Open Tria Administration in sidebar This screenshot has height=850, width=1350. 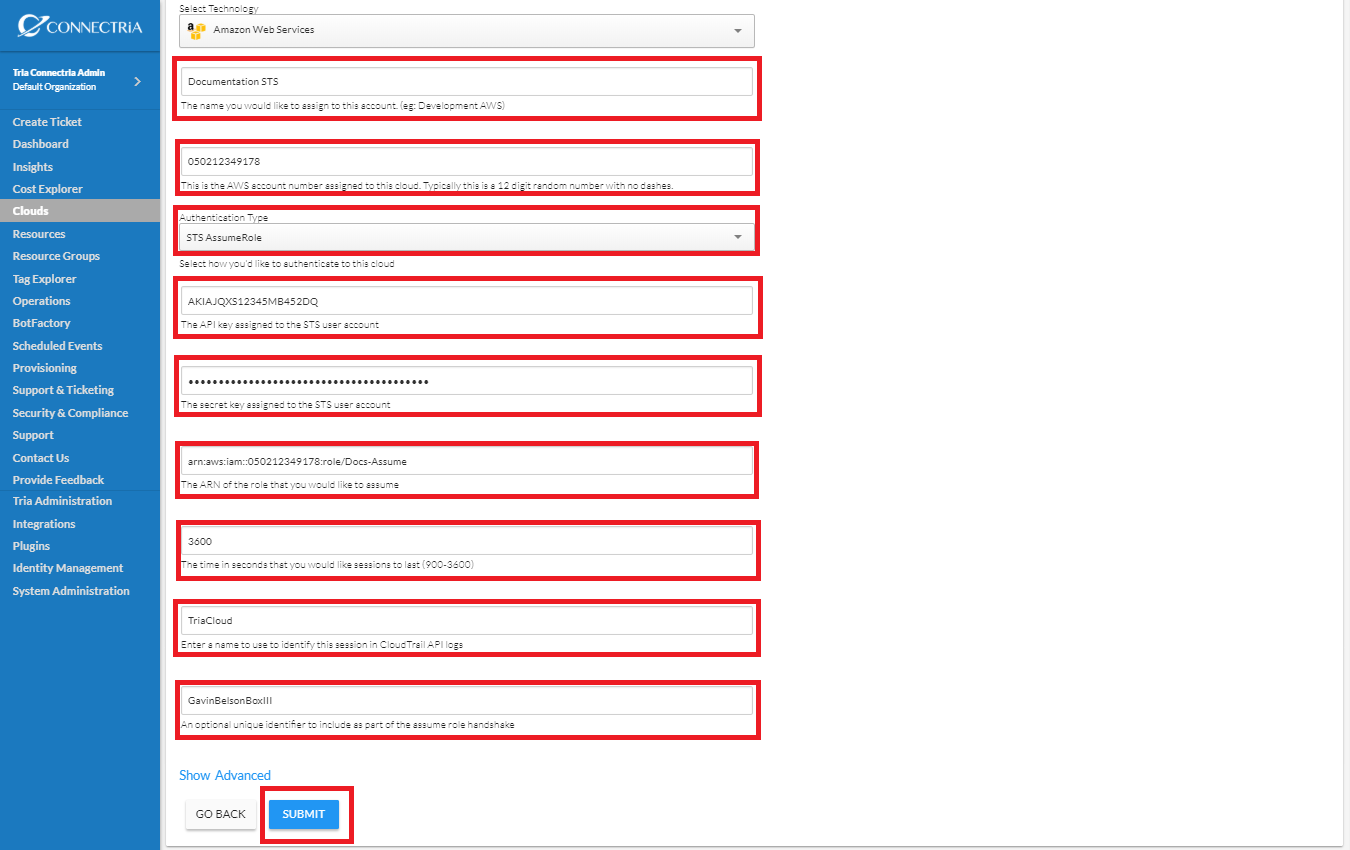62,501
